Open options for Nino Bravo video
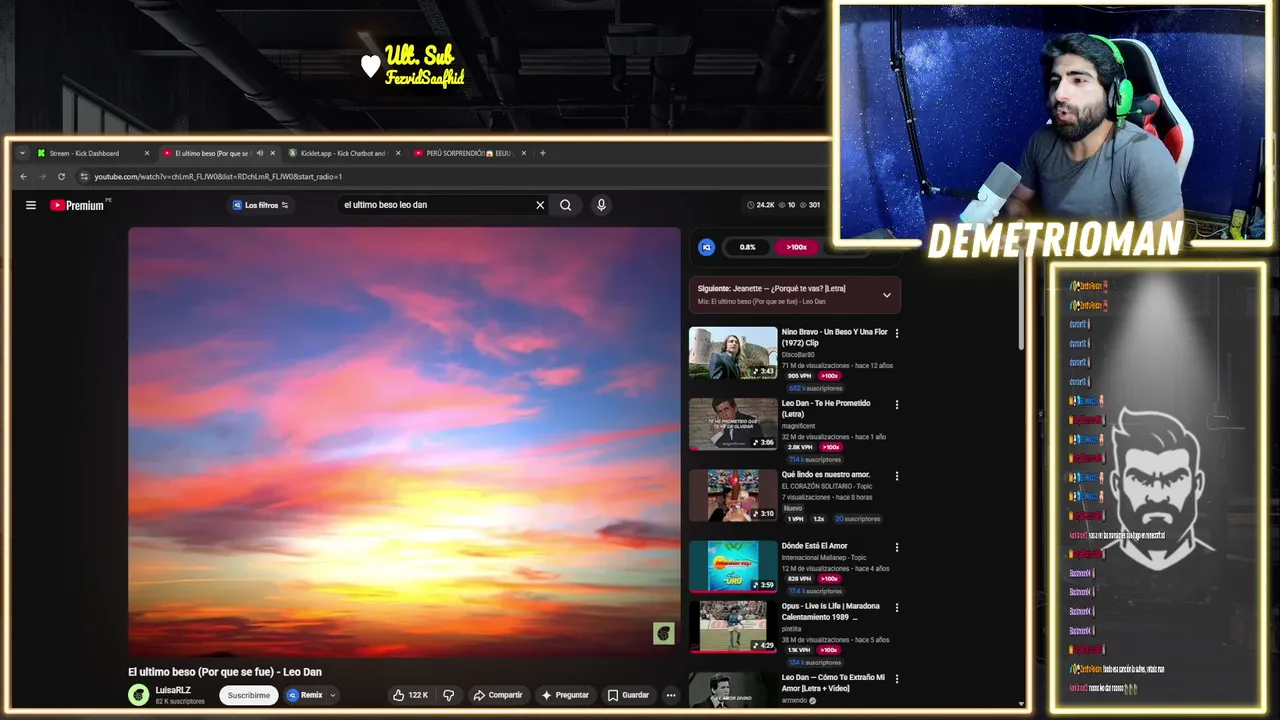This screenshot has height=720, width=1280. (896, 333)
